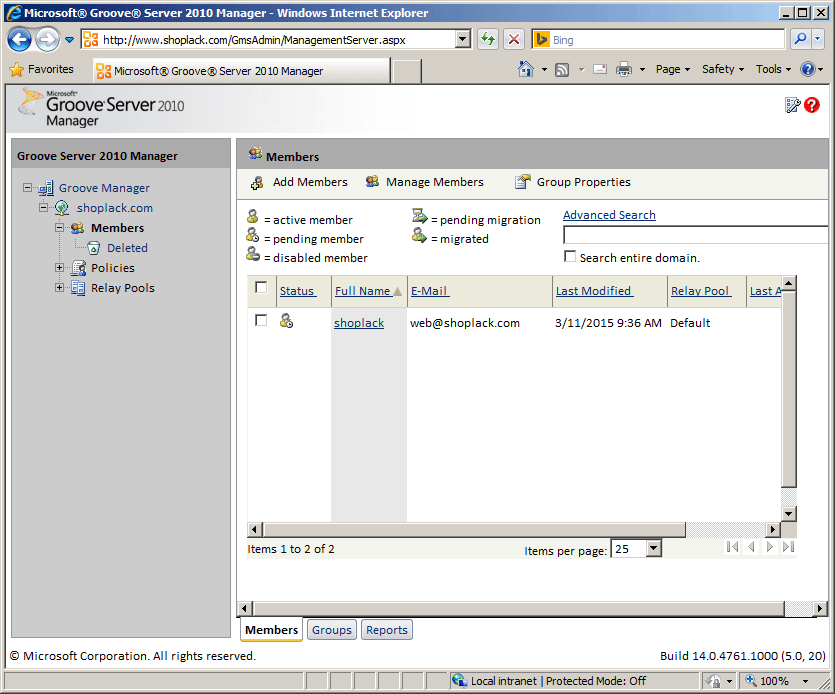Click the Deleted recycle bin icon
Image resolution: width=835 pixels, height=694 pixels.
click(x=94, y=248)
